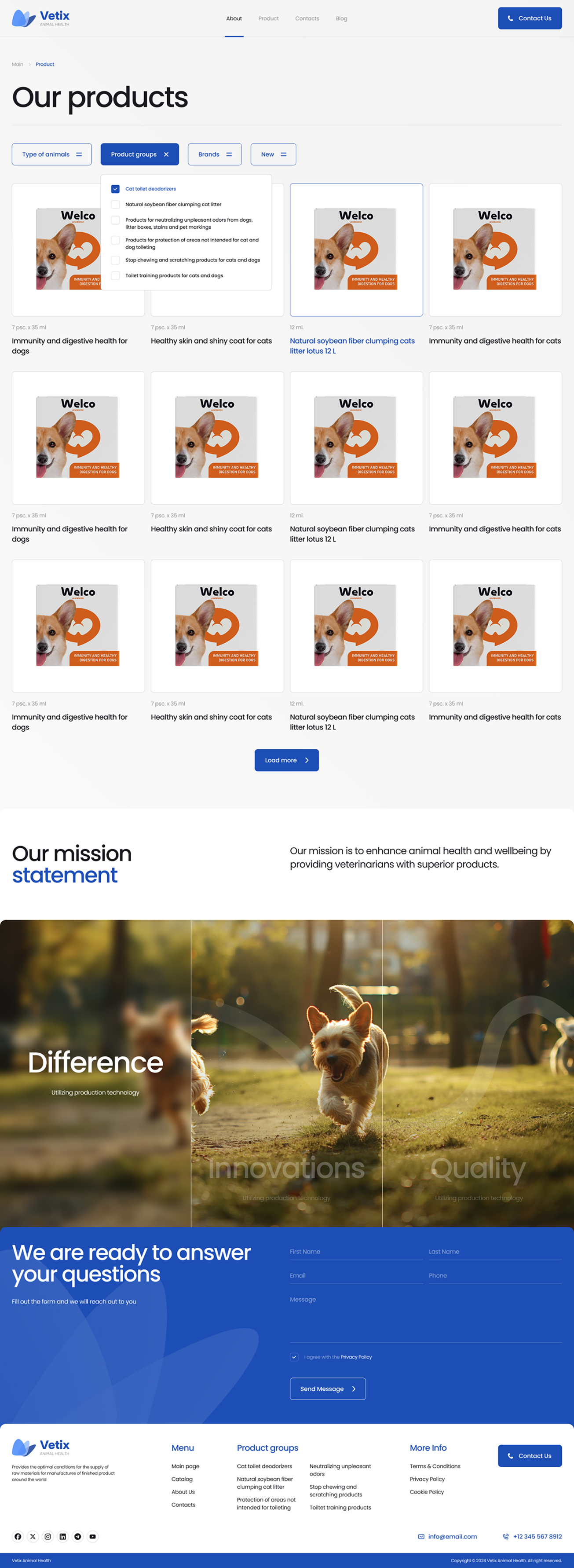This screenshot has height=1568, width=574.
Task: Toggle the Privacy Policy agreement checkbox
Action: tap(294, 1357)
